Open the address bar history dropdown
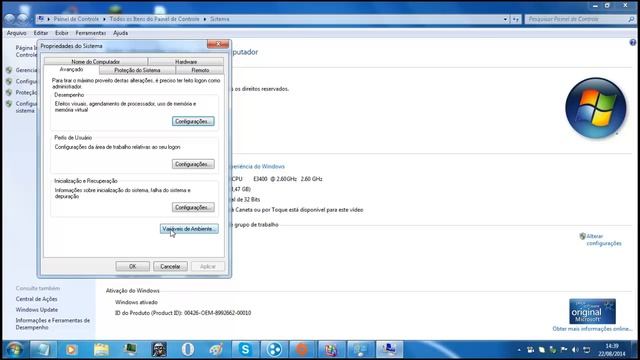The width and height of the screenshot is (640, 360). (505, 19)
